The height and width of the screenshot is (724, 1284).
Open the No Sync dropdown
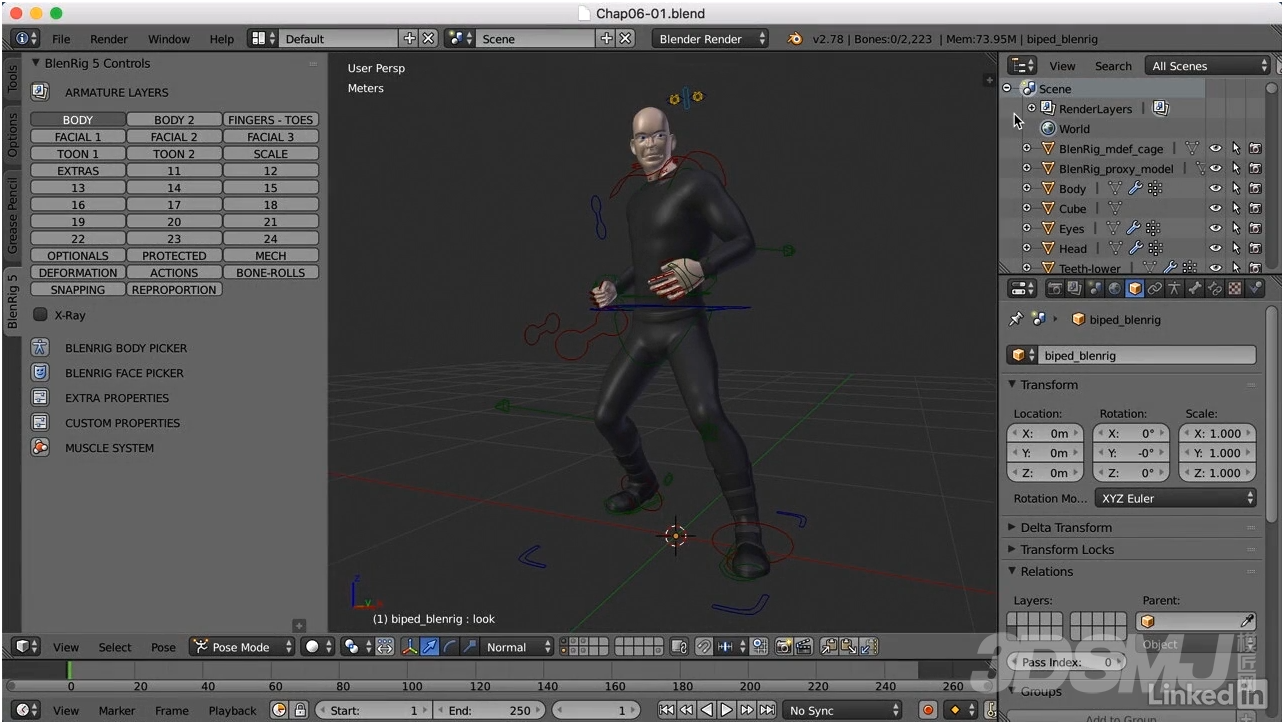pyautogui.click(x=842, y=710)
